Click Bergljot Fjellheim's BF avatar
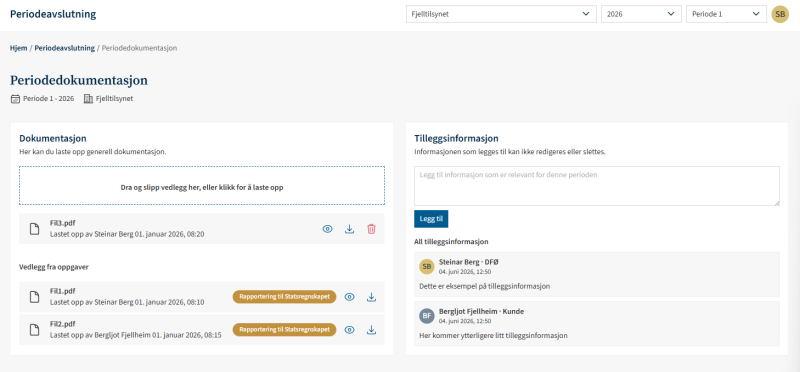 coord(427,316)
